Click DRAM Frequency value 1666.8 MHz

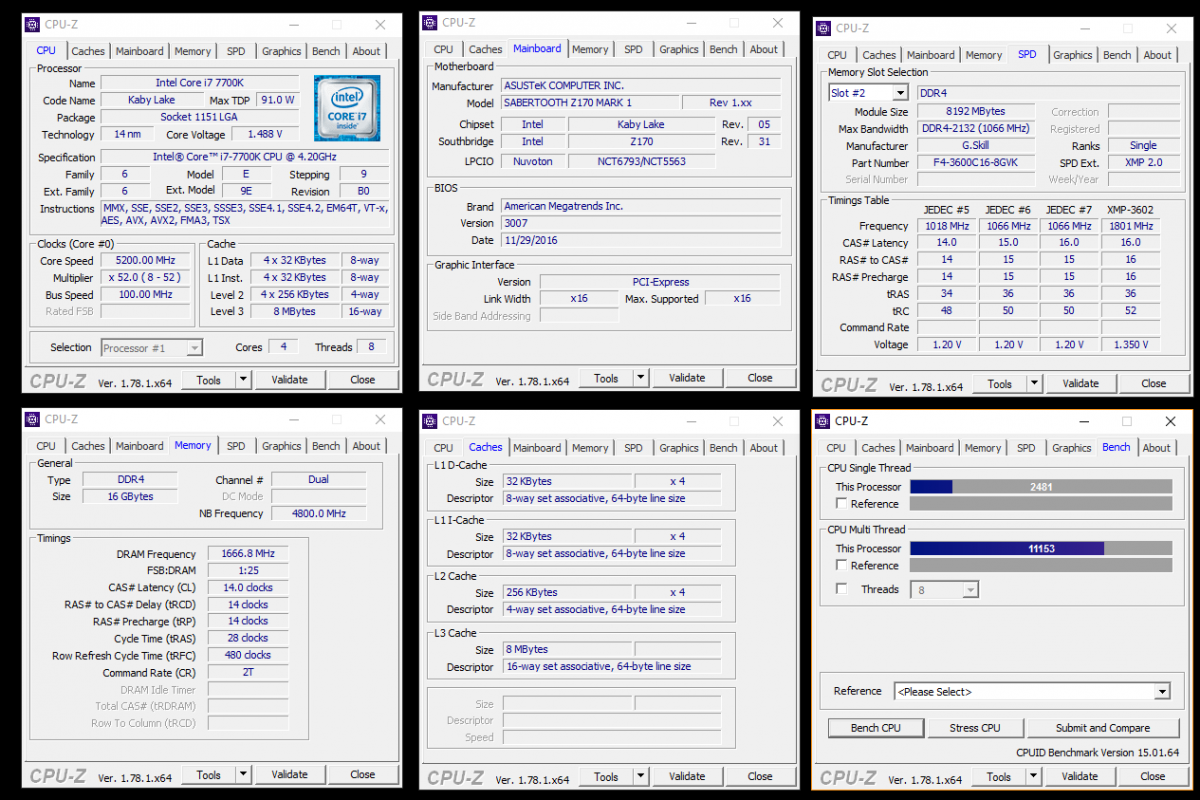[248, 553]
